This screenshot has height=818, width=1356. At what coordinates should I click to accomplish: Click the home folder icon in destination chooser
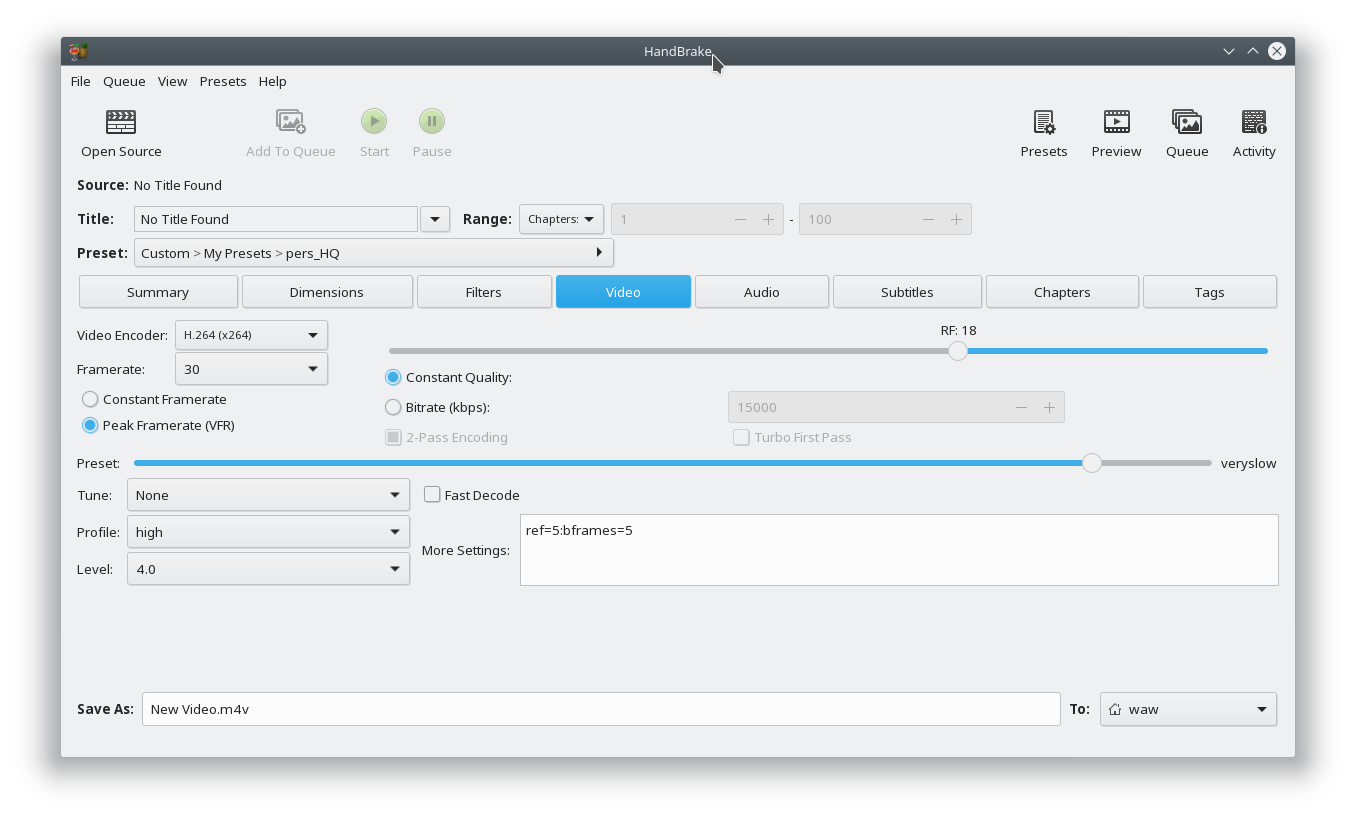click(x=1115, y=709)
